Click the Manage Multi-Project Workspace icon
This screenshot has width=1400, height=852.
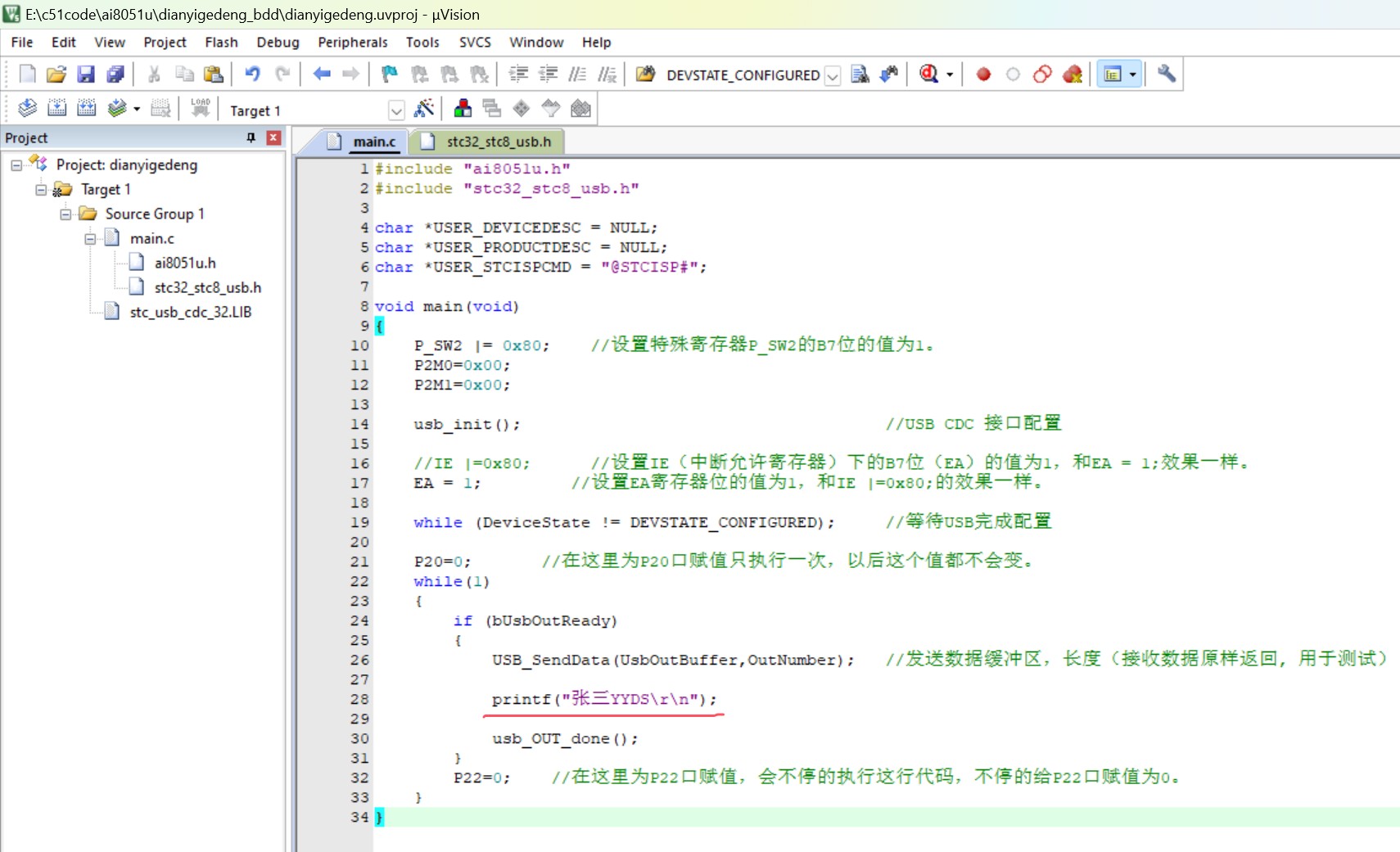click(492, 109)
